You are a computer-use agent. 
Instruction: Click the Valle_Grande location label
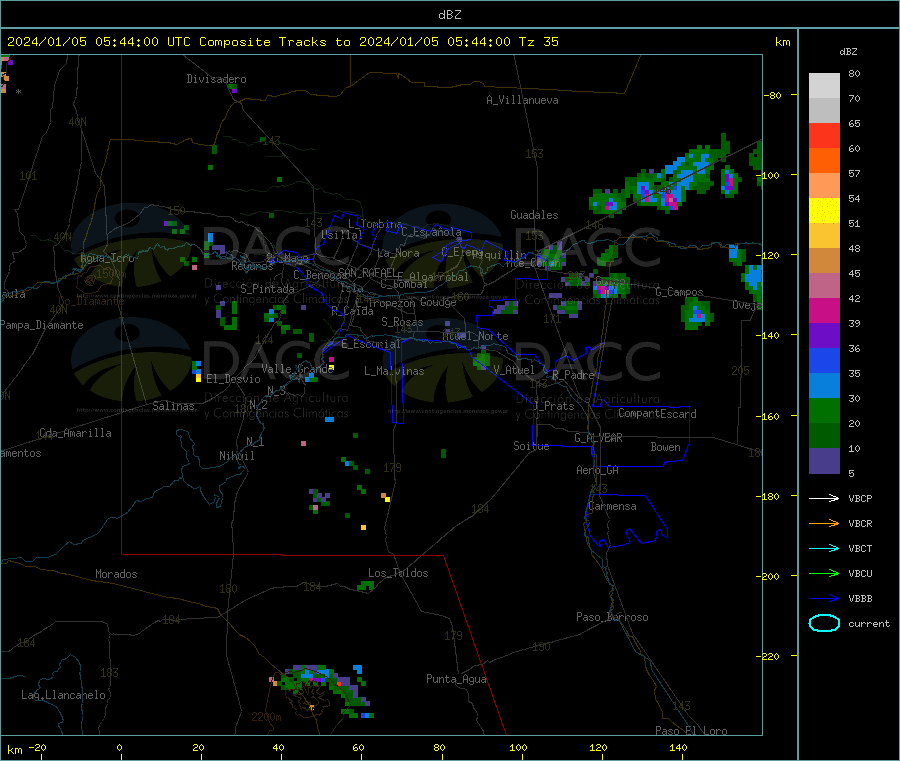[297, 368]
